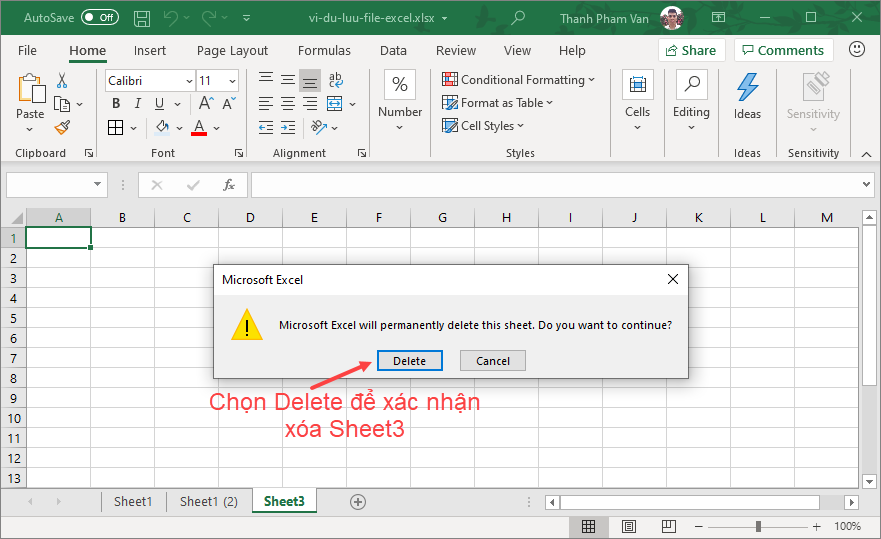Click the Increase Indent icon

288,128
